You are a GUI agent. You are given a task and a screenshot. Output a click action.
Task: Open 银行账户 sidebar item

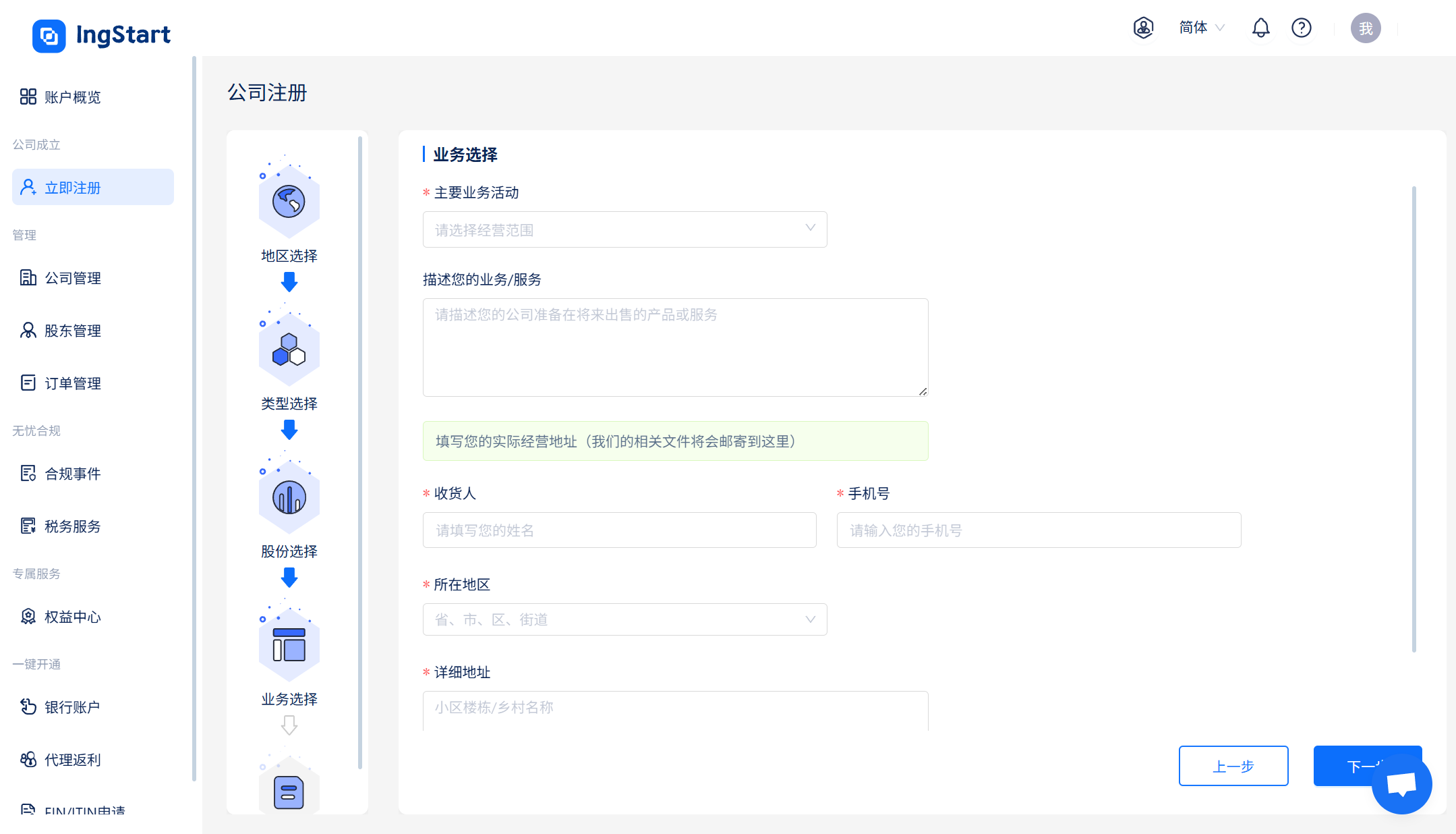[x=72, y=707]
